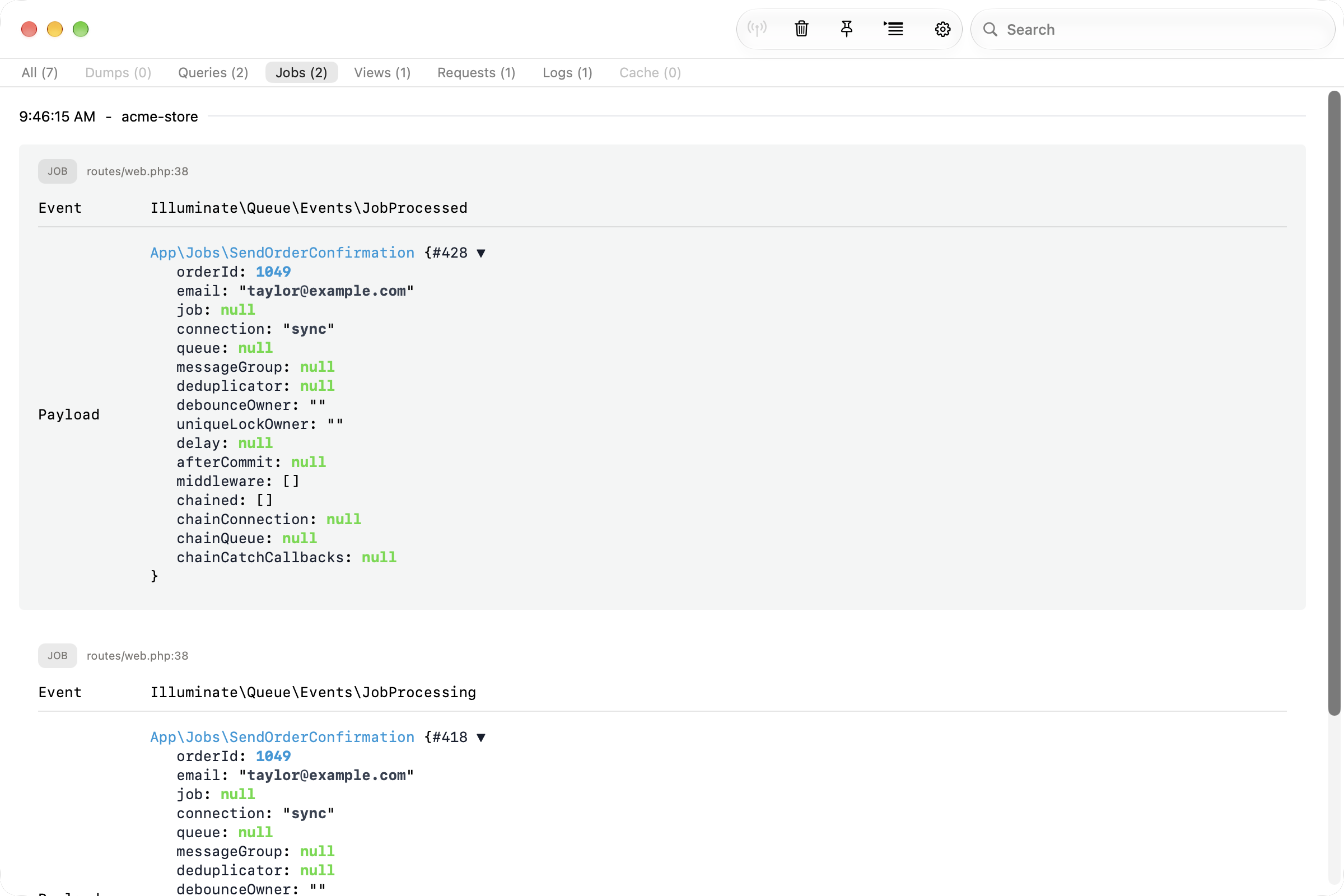Click the afterCommit: null line
Viewport: 1344px width, 896px height.
click(x=251, y=463)
